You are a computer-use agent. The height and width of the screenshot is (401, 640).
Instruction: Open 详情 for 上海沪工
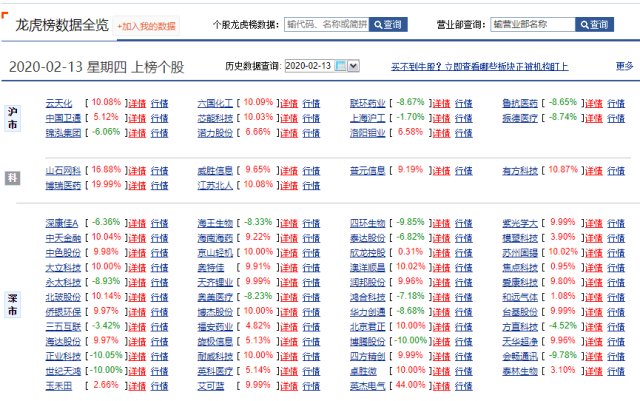[x=441, y=118]
